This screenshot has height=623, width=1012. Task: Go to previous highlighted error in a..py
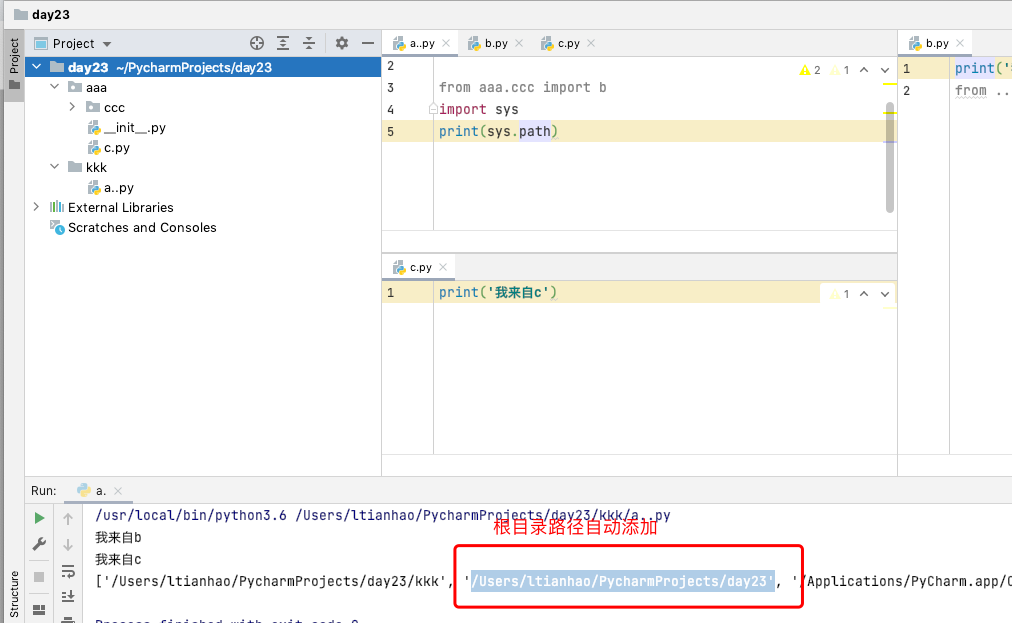pyautogui.click(x=864, y=70)
